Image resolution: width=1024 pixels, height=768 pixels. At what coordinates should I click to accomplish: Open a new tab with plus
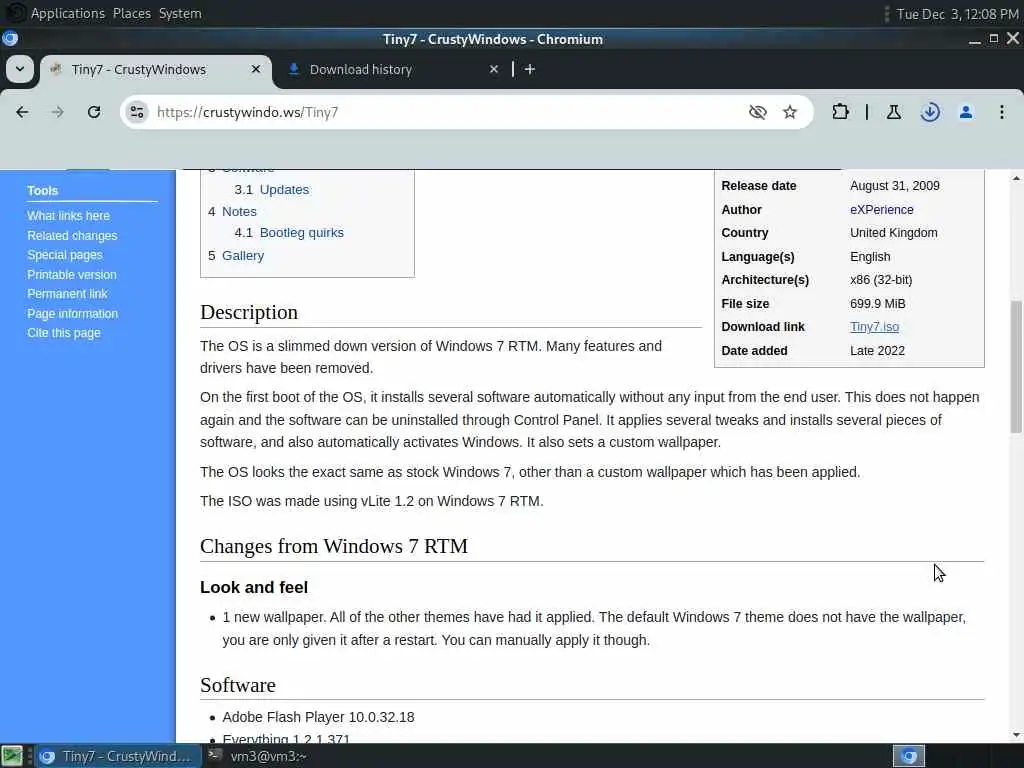[x=530, y=69]
